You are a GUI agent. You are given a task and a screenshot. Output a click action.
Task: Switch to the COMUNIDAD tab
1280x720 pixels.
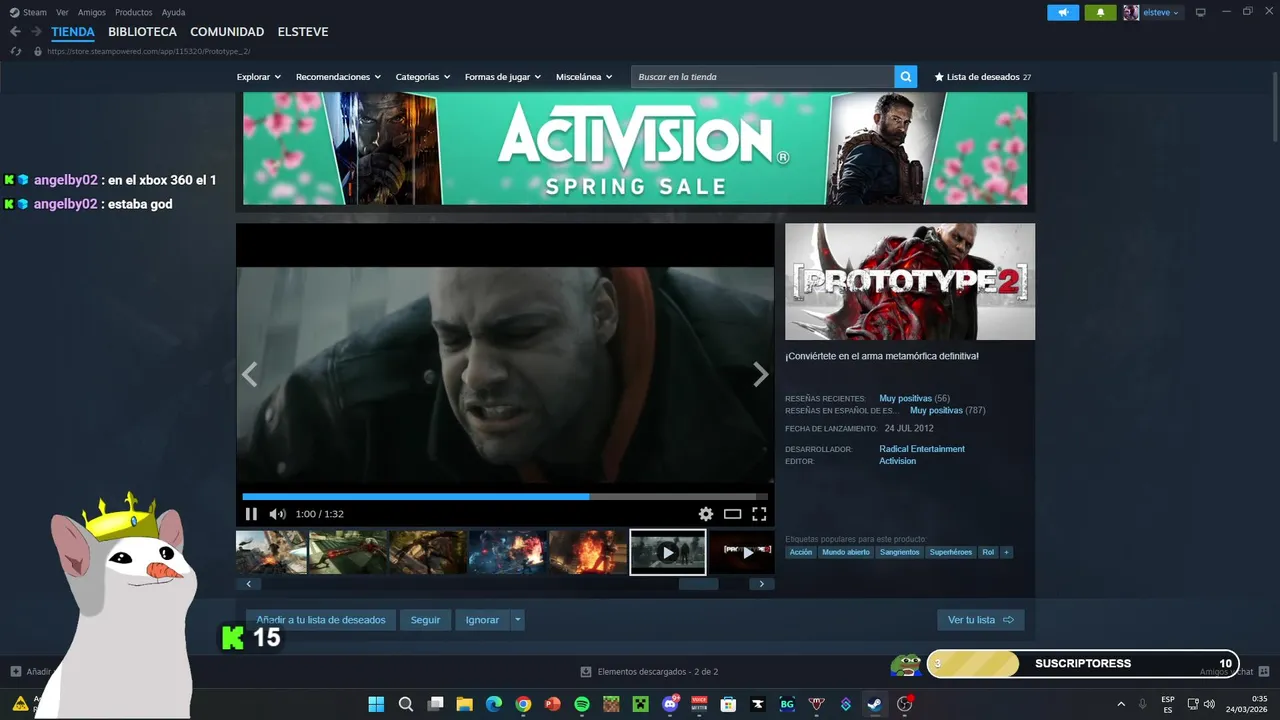click(x=227, y=32)
